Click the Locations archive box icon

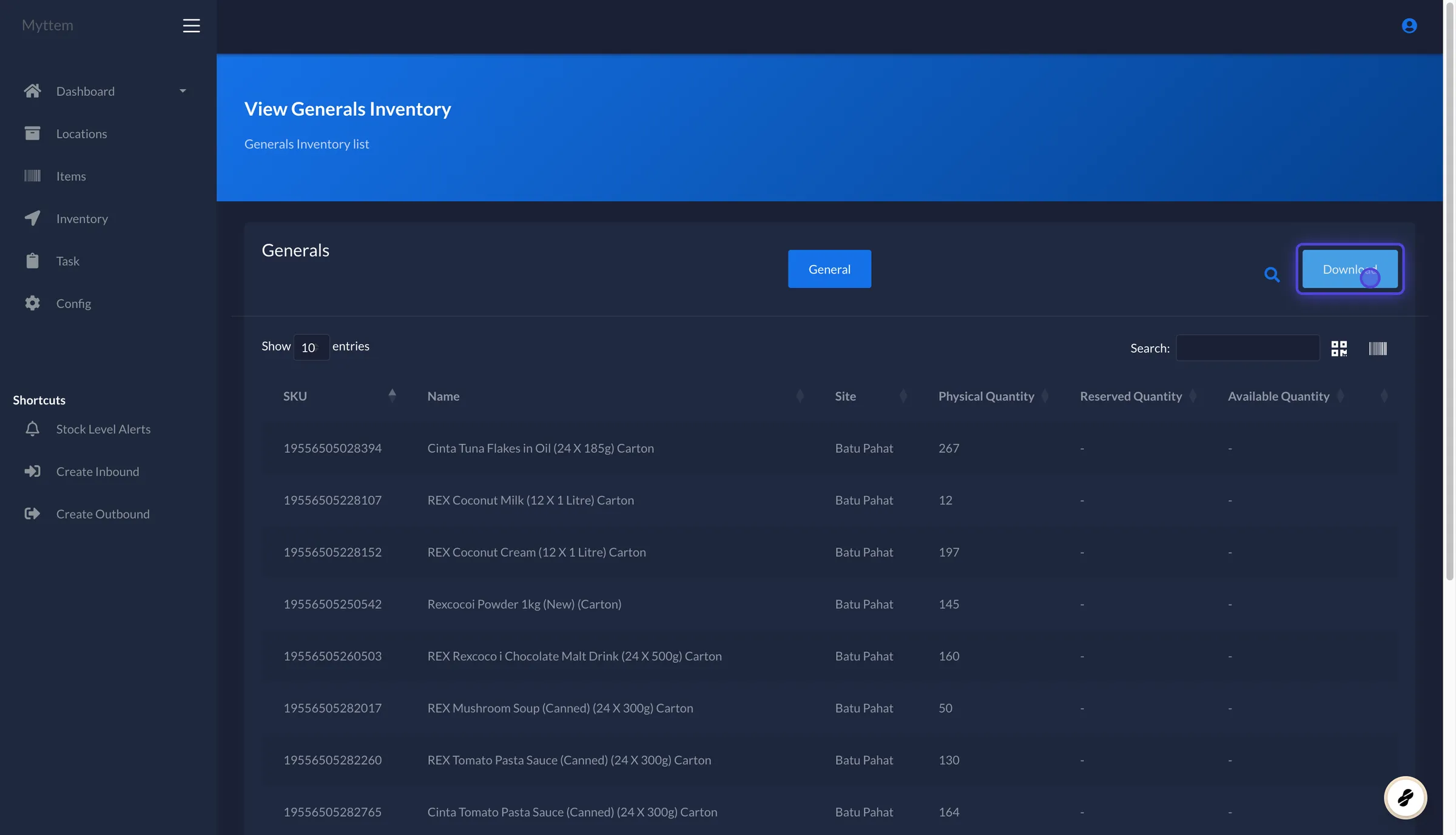click(x=32, y=133)
